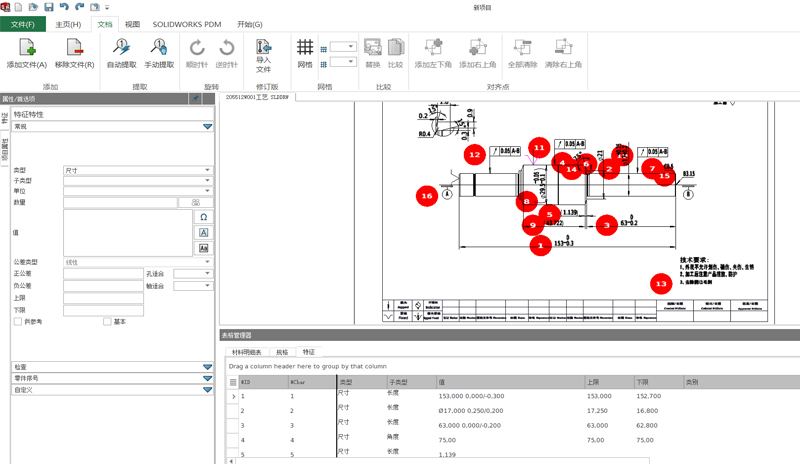The height and width of the screenshot is (464, 800).
Task: Run 自动提取 auto extract tool
Action: click(121, 47)
